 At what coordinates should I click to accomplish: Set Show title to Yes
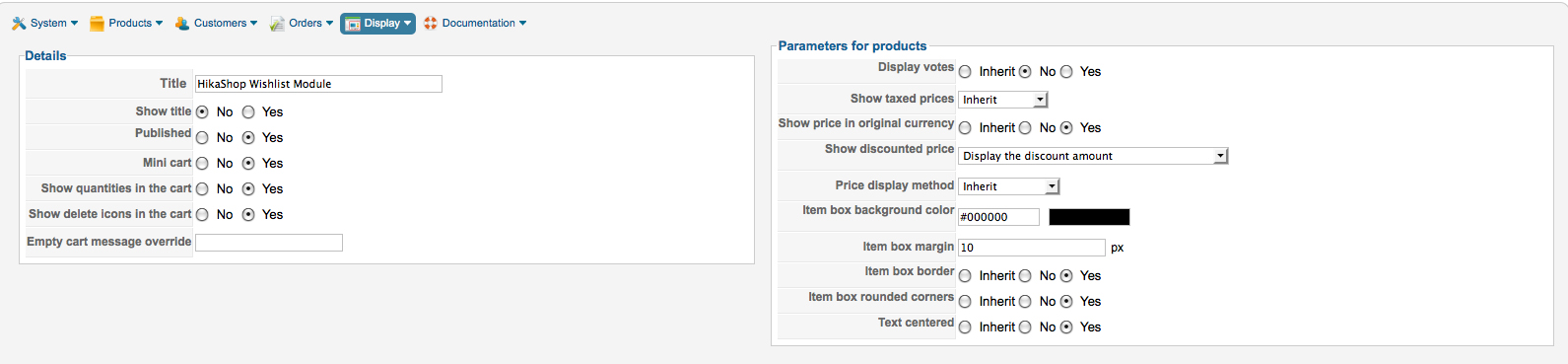248,112
